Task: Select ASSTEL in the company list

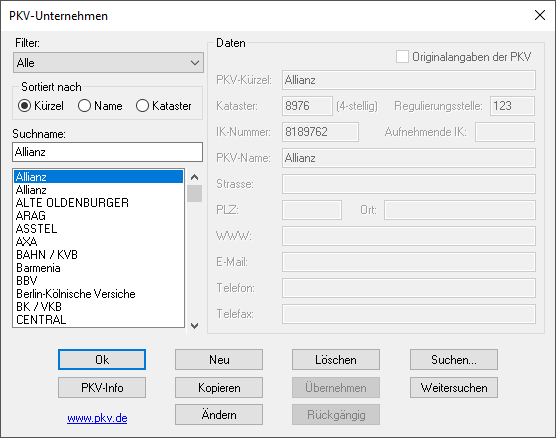Action: (99, 229)
